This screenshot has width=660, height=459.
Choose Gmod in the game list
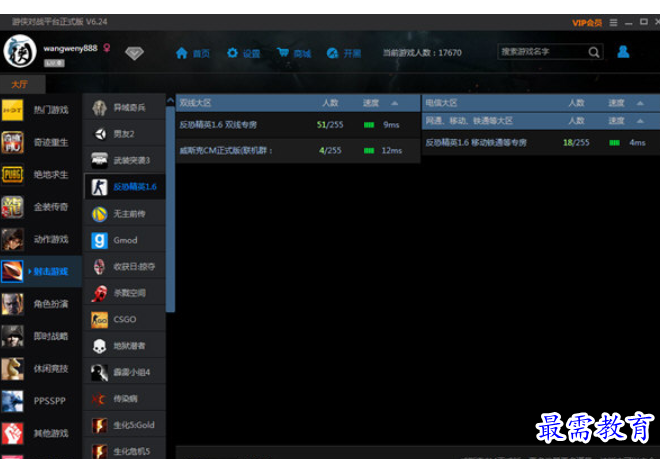click(125, 240)
